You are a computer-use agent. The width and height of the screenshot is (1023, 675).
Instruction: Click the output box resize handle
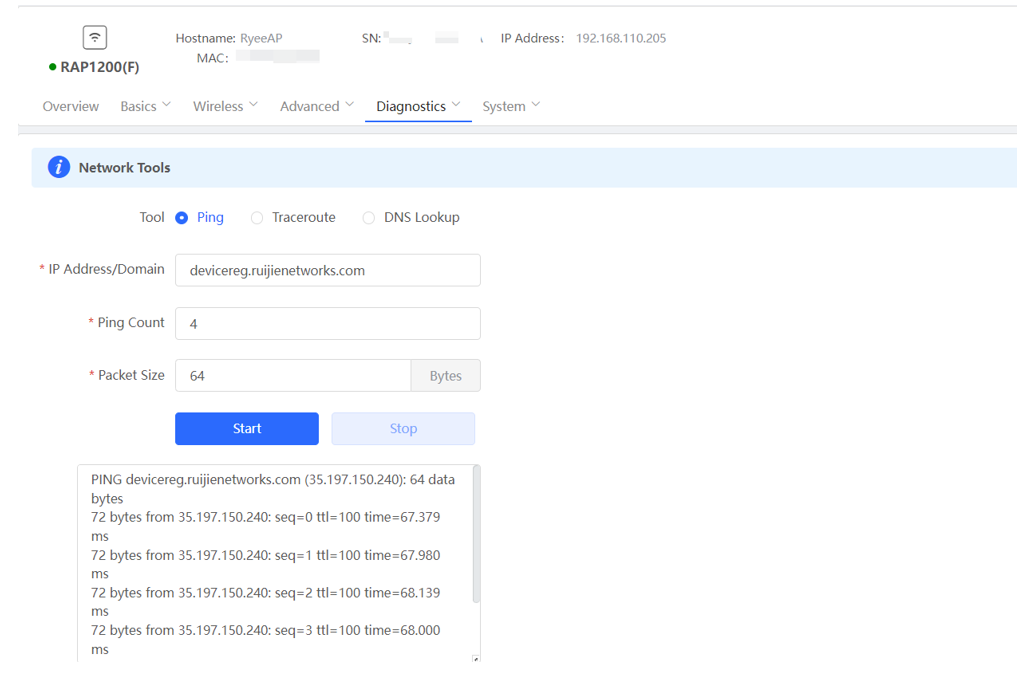[x=475, y=658]
